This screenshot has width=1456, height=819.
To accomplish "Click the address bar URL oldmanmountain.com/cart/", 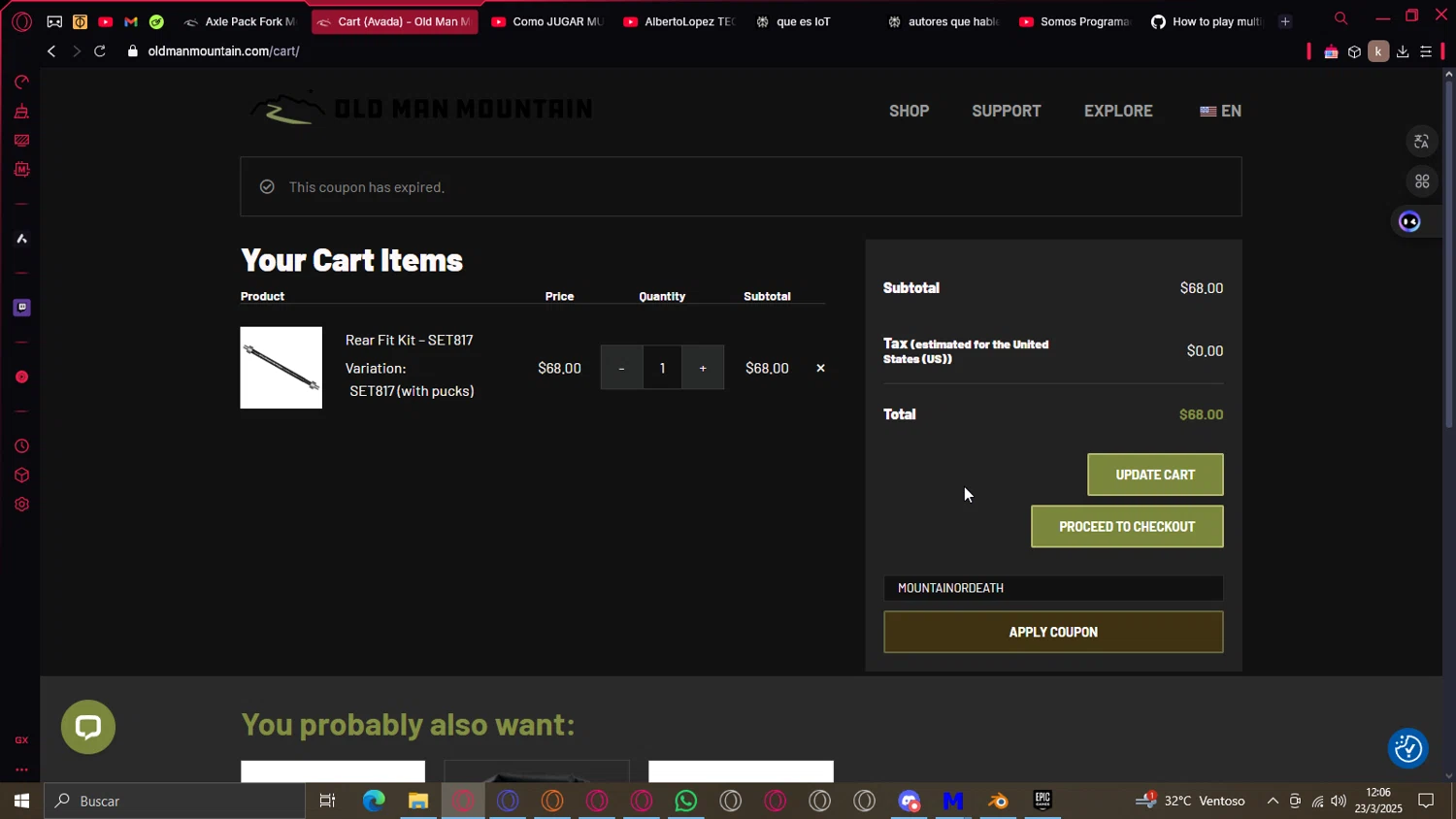I will tap(223, 51).
